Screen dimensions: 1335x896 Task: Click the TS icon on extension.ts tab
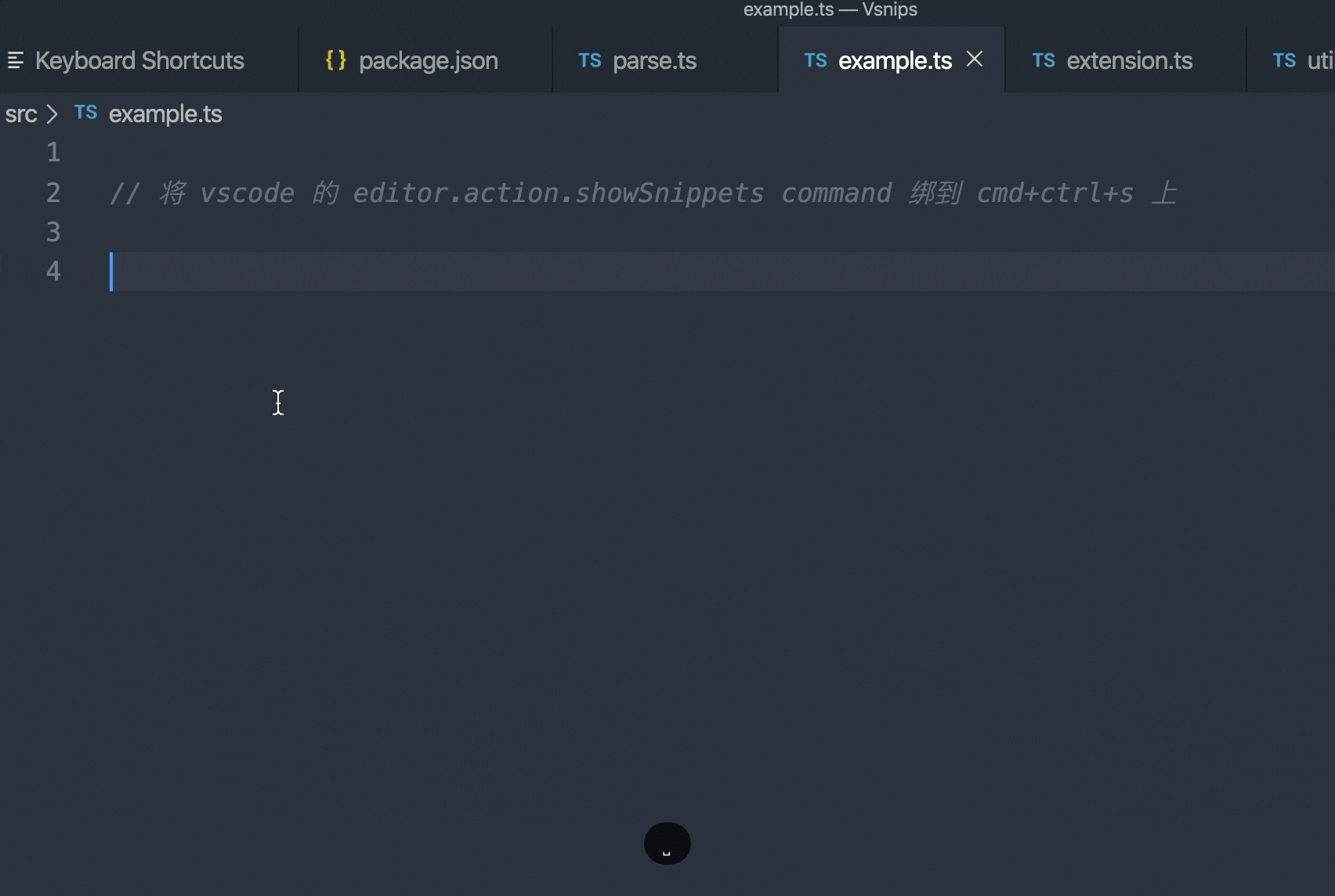(x=1043, y=60)
